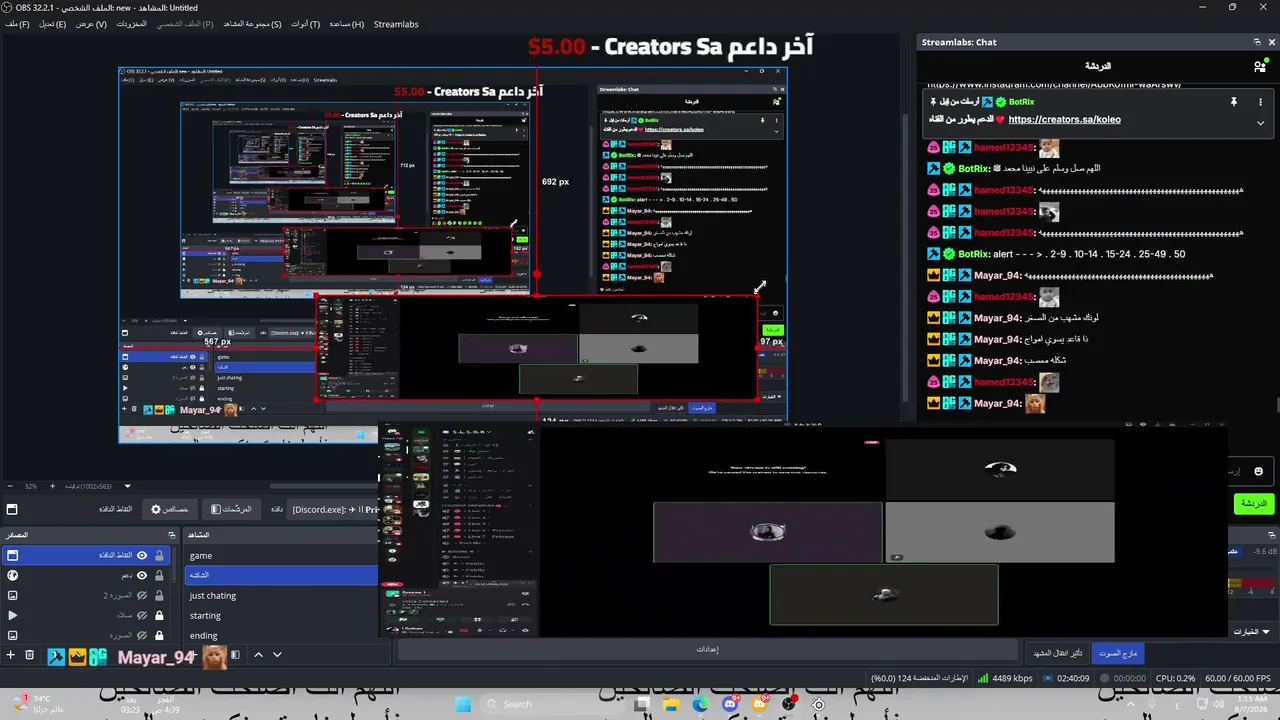Click the 02:40:09 stream duration status
Screen dimensions: 1280x720
(1064, 678)
